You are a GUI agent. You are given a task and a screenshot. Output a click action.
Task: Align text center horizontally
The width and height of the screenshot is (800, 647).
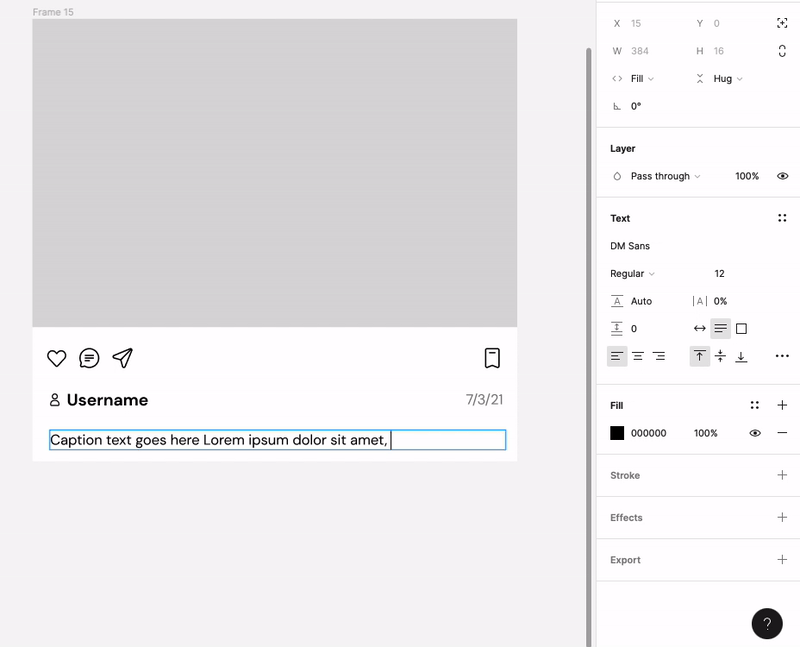pos(638,356)
